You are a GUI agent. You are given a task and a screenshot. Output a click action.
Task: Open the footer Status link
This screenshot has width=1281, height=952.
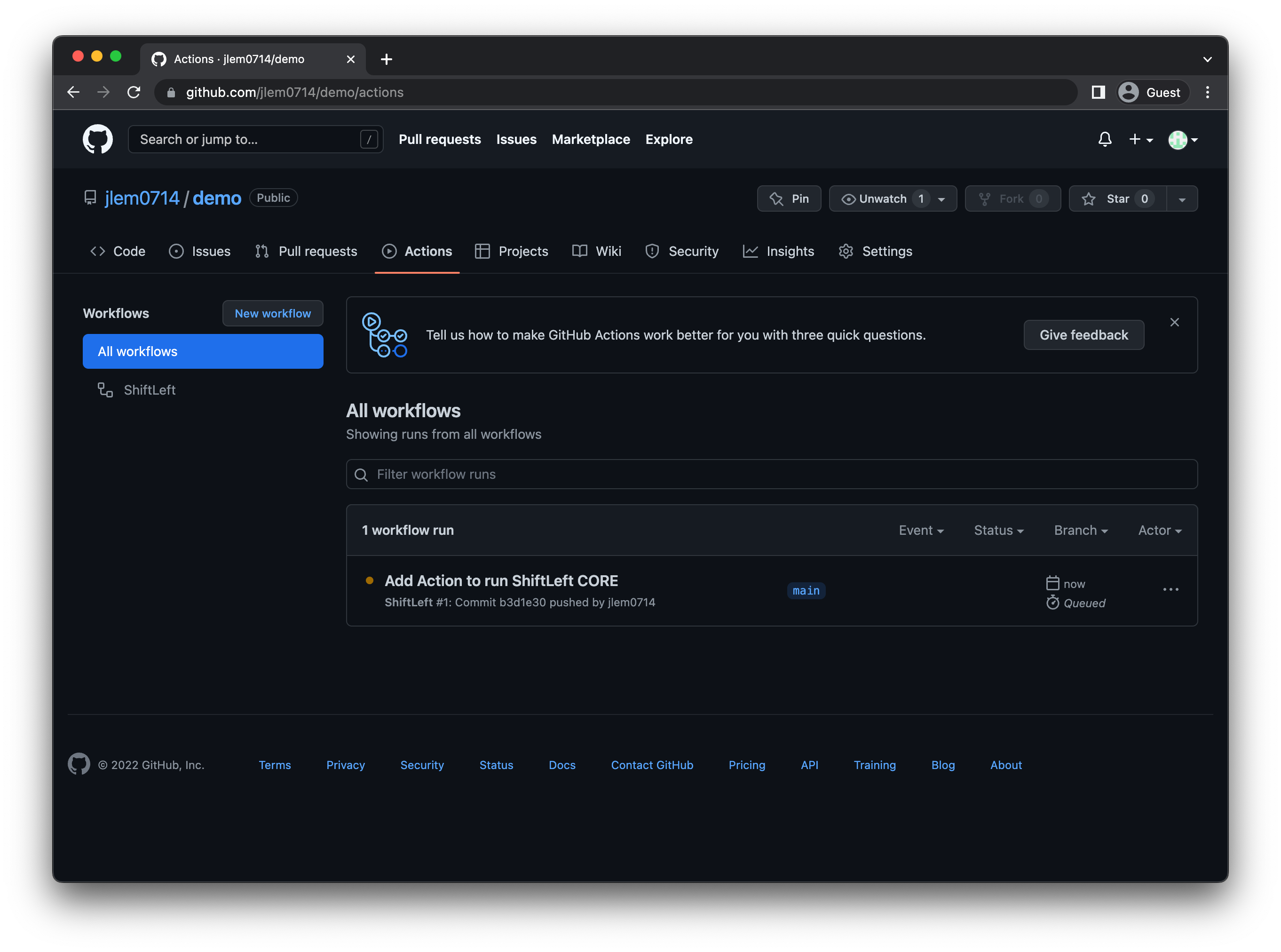tap(496, 765)
